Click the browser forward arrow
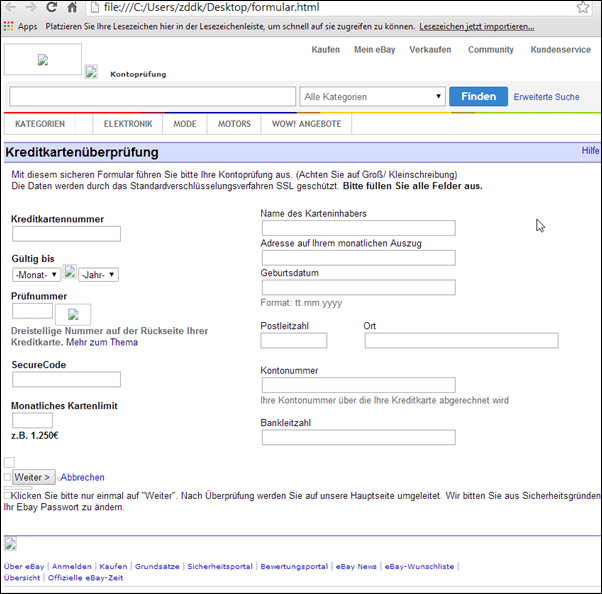Screen dimensions: 602x594 click(x=31, y=7)
